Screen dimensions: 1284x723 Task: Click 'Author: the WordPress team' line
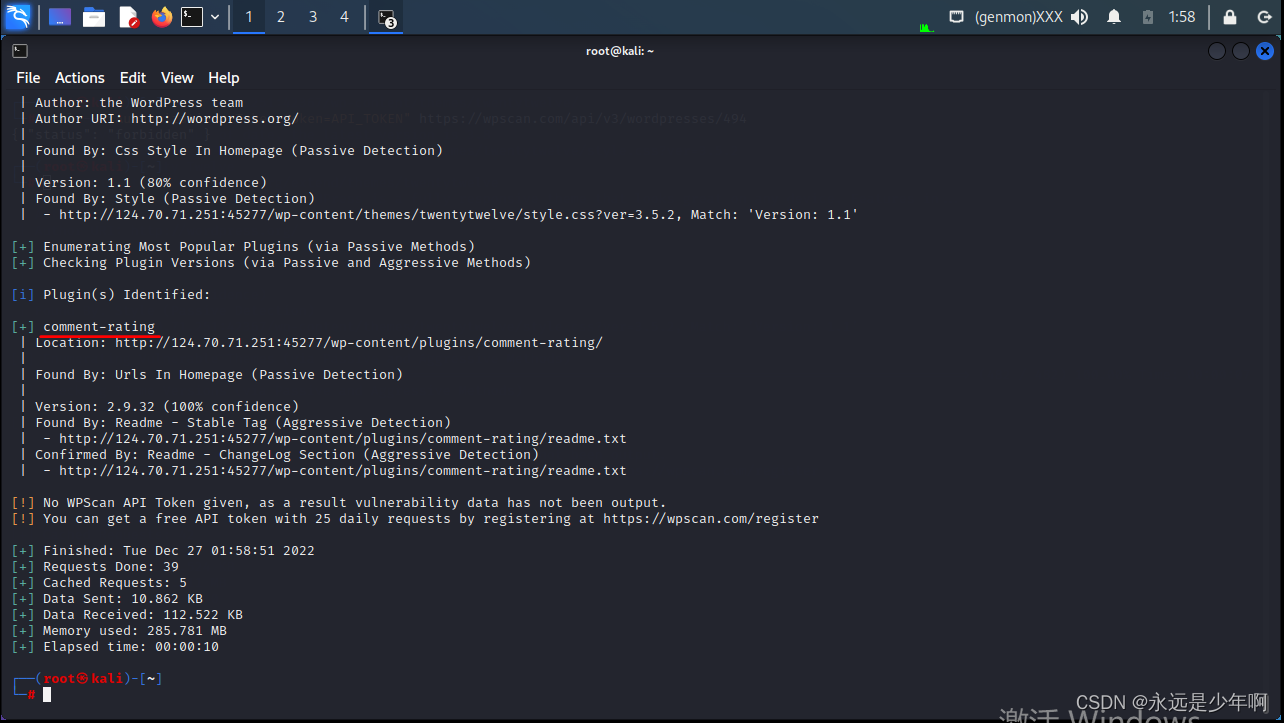[139, 103]
